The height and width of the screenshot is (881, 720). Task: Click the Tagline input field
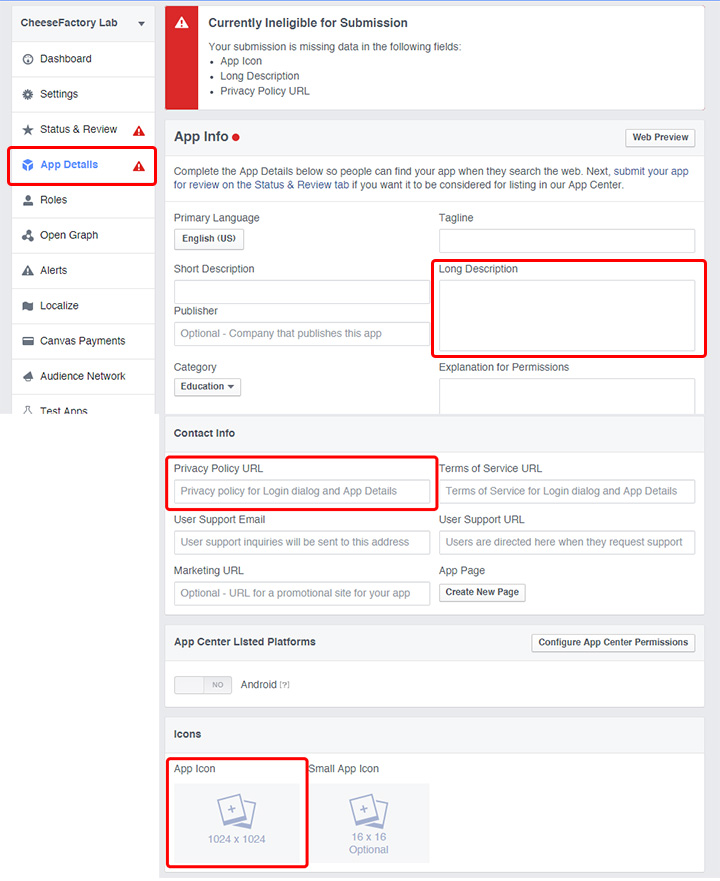click(567, 241)
